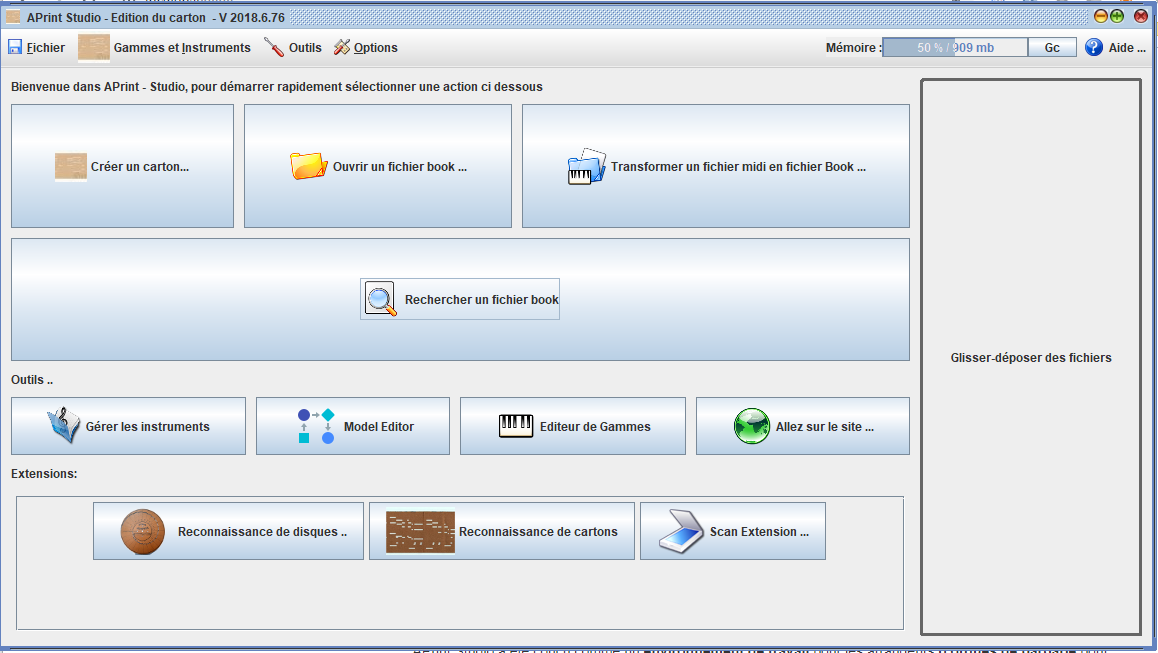Click the piano keys Editeur de Gammes icon

click(516, 426)
